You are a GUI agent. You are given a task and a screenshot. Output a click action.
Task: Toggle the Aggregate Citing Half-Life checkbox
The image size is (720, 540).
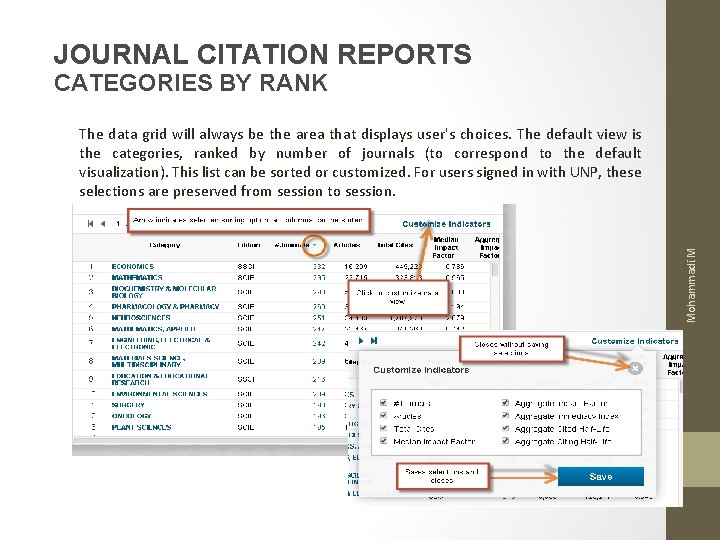point(505,441)
